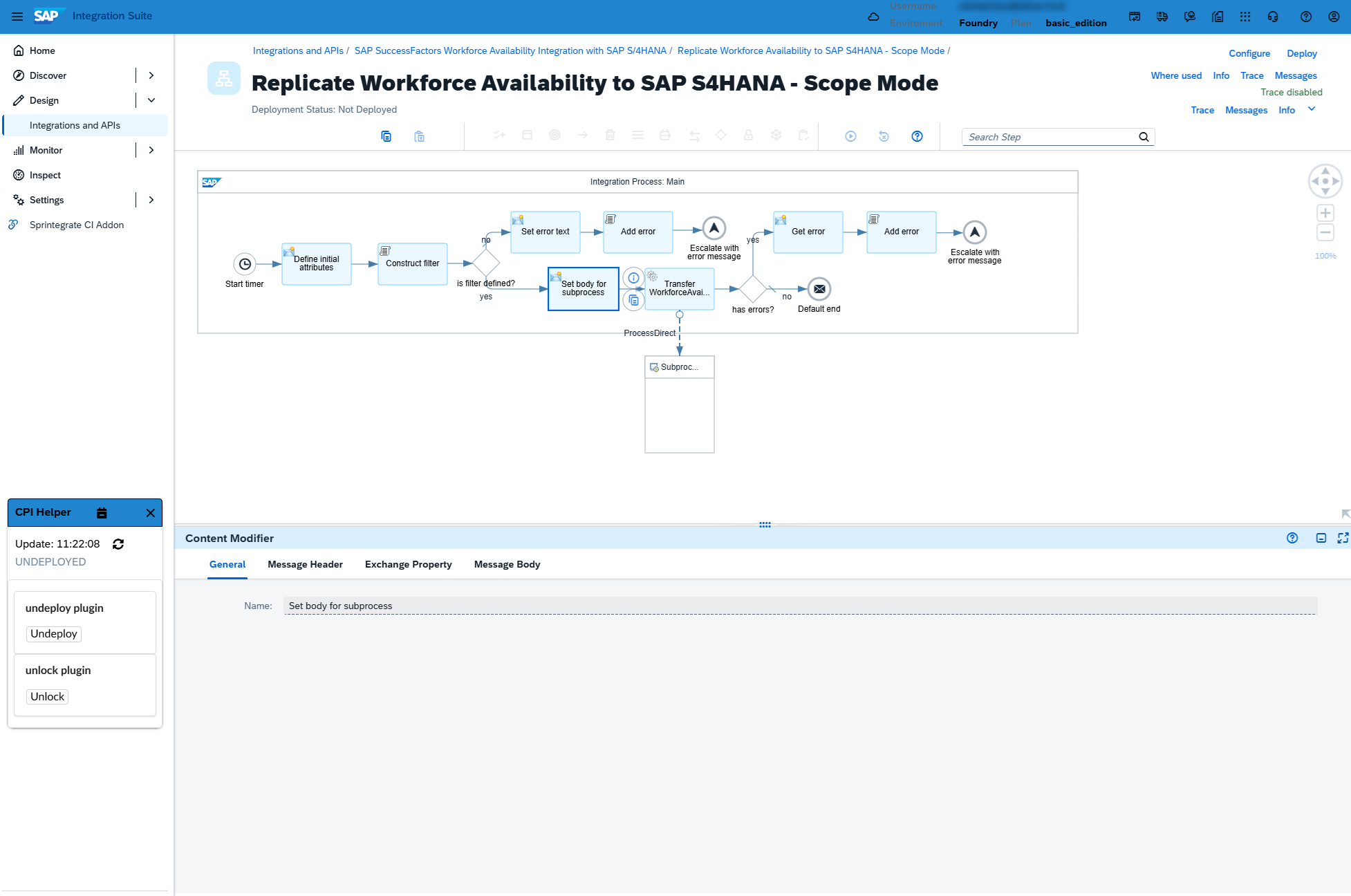Click the copy step icon beside selected step
The image size is (1351, 896).
633,300
